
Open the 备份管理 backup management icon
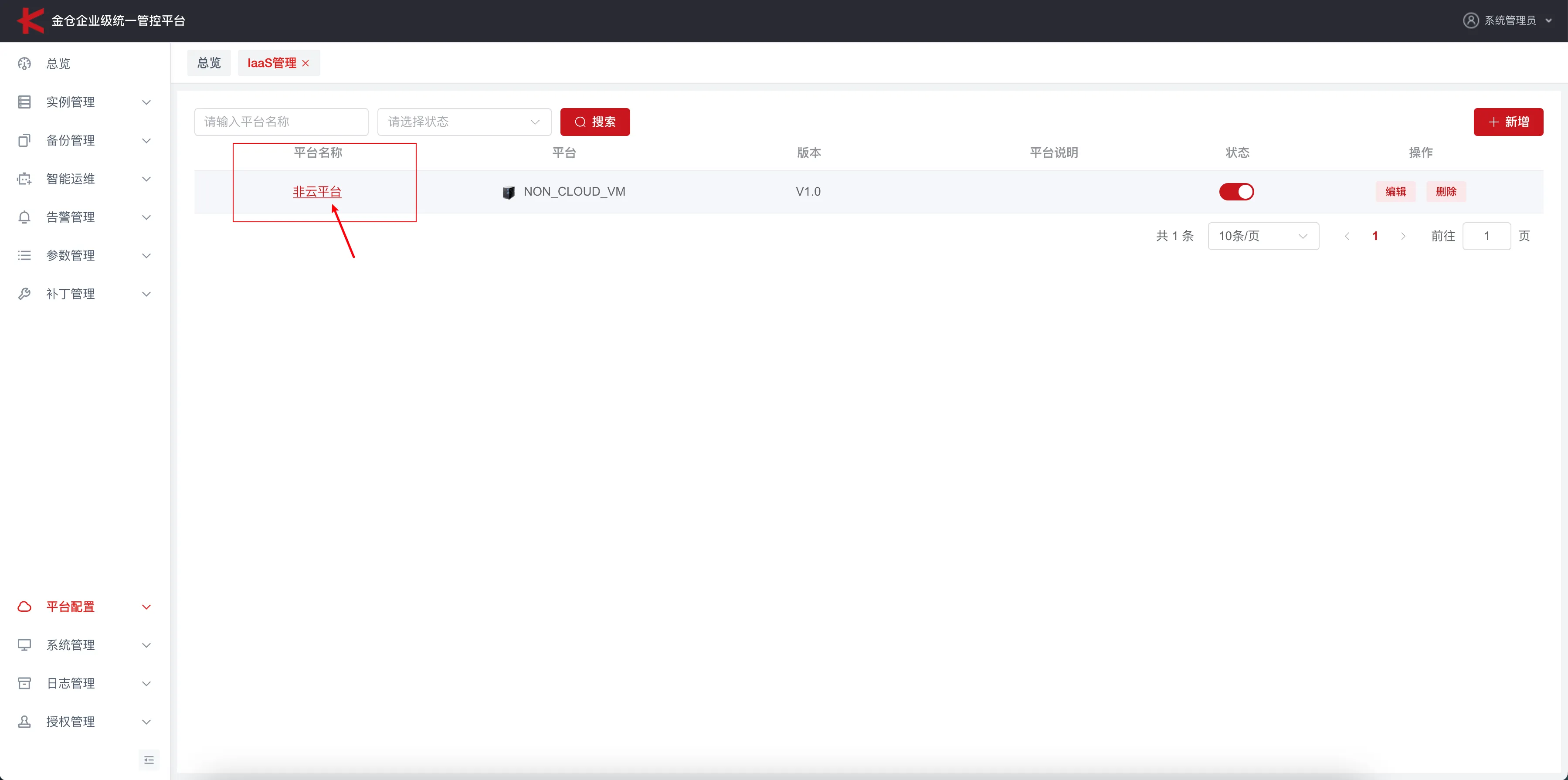(24, 140)
